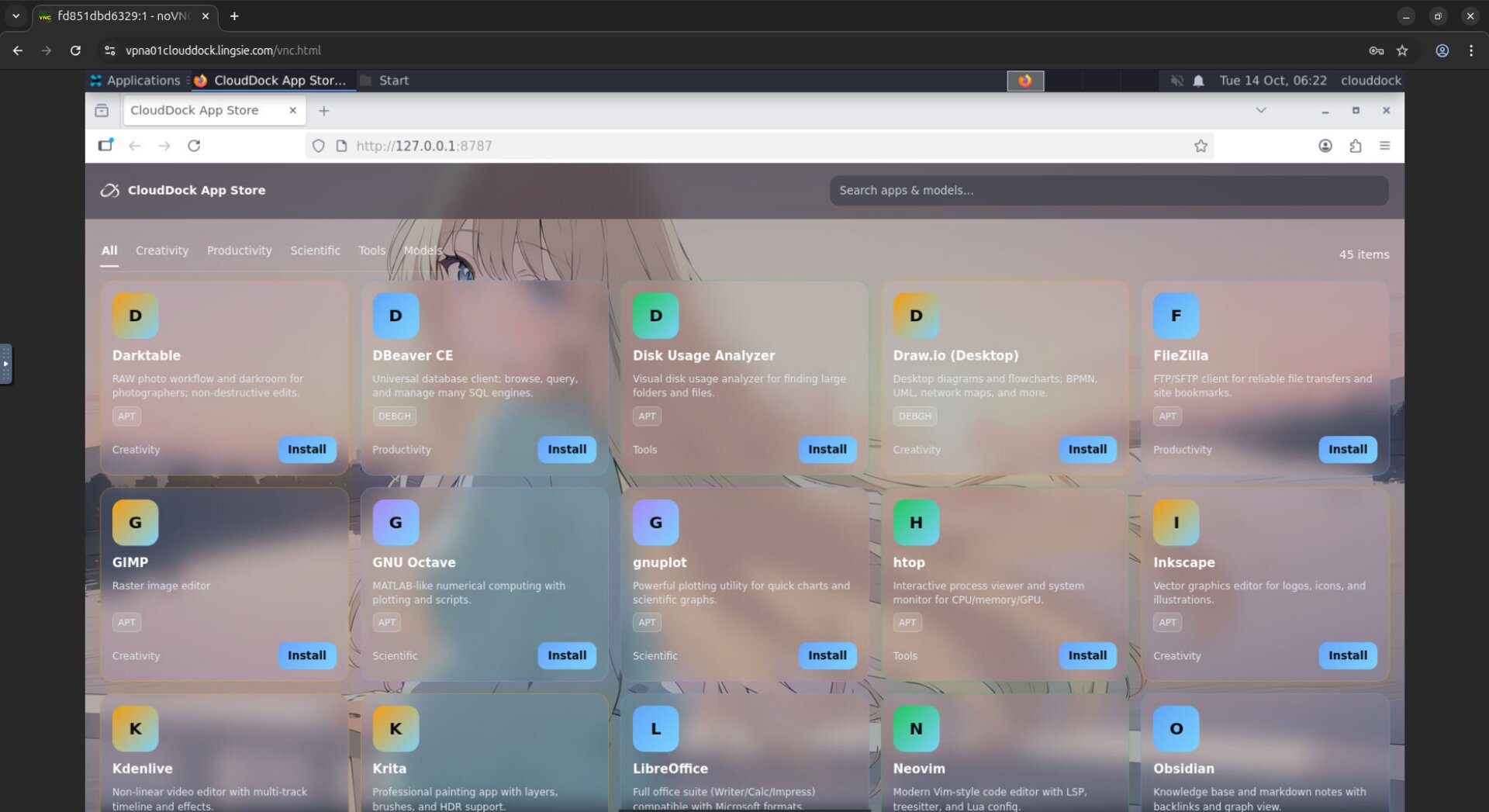Switch to the Productivity category tab
1489x812 pixels.
(x=239, y=250)
